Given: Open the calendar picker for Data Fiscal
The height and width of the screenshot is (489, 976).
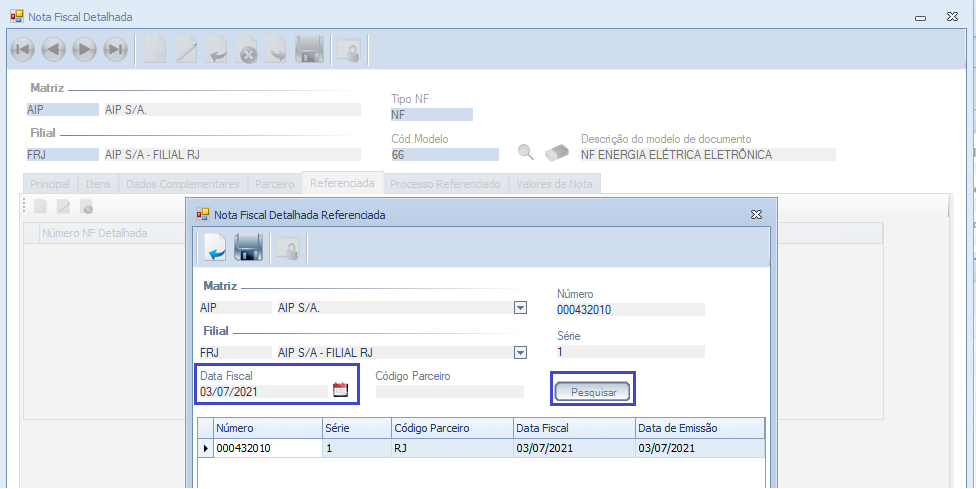Looking at the screenshot, I should 340,391.
